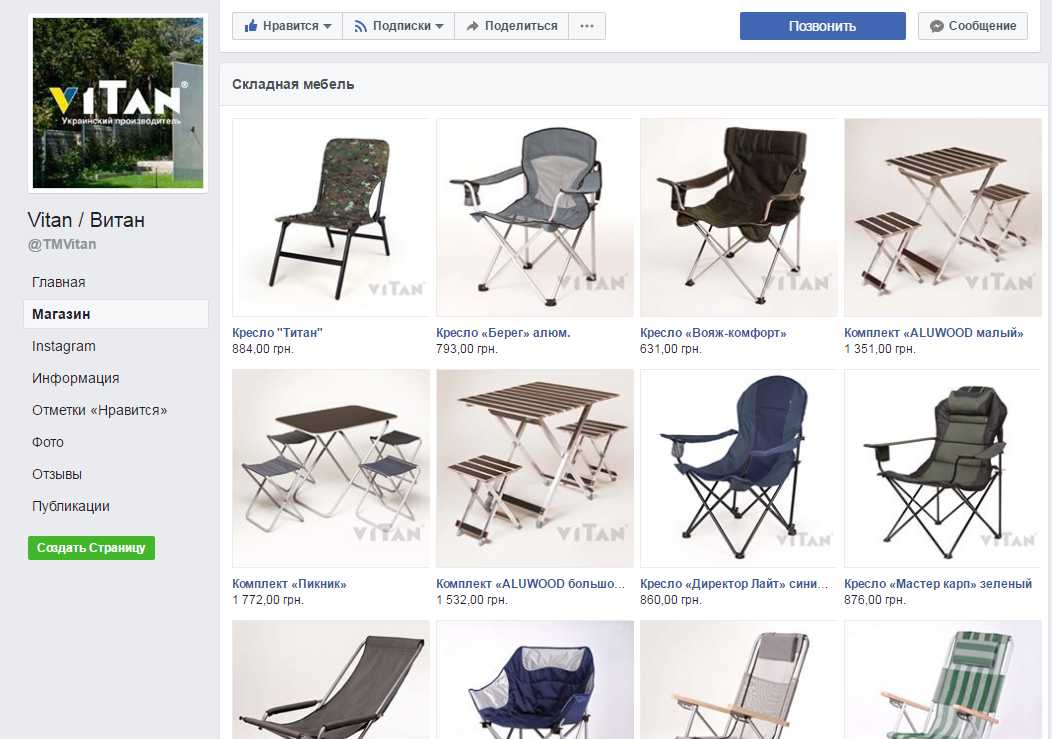1052x739 pixels.
Task: Click the green Создать Страницу button
Action: pos(91,548)
